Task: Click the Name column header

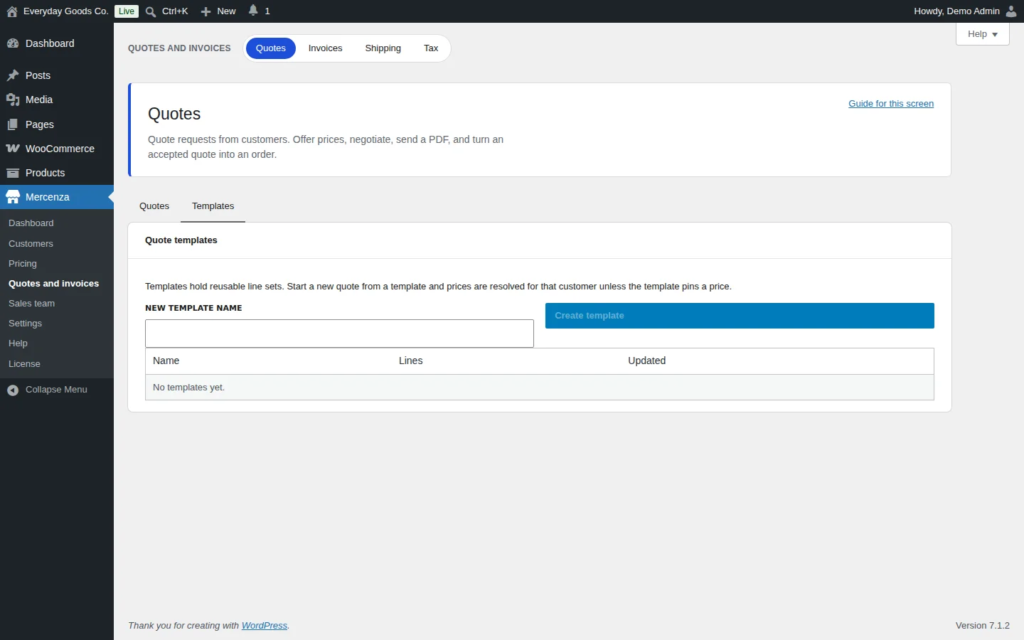Action: pyautogui.click(x=166, y=360)
